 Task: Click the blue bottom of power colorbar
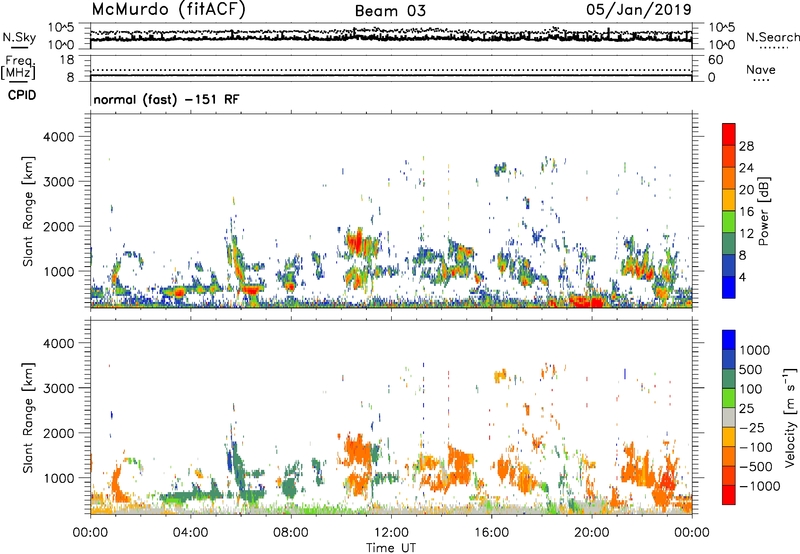[x=729, y=287]
